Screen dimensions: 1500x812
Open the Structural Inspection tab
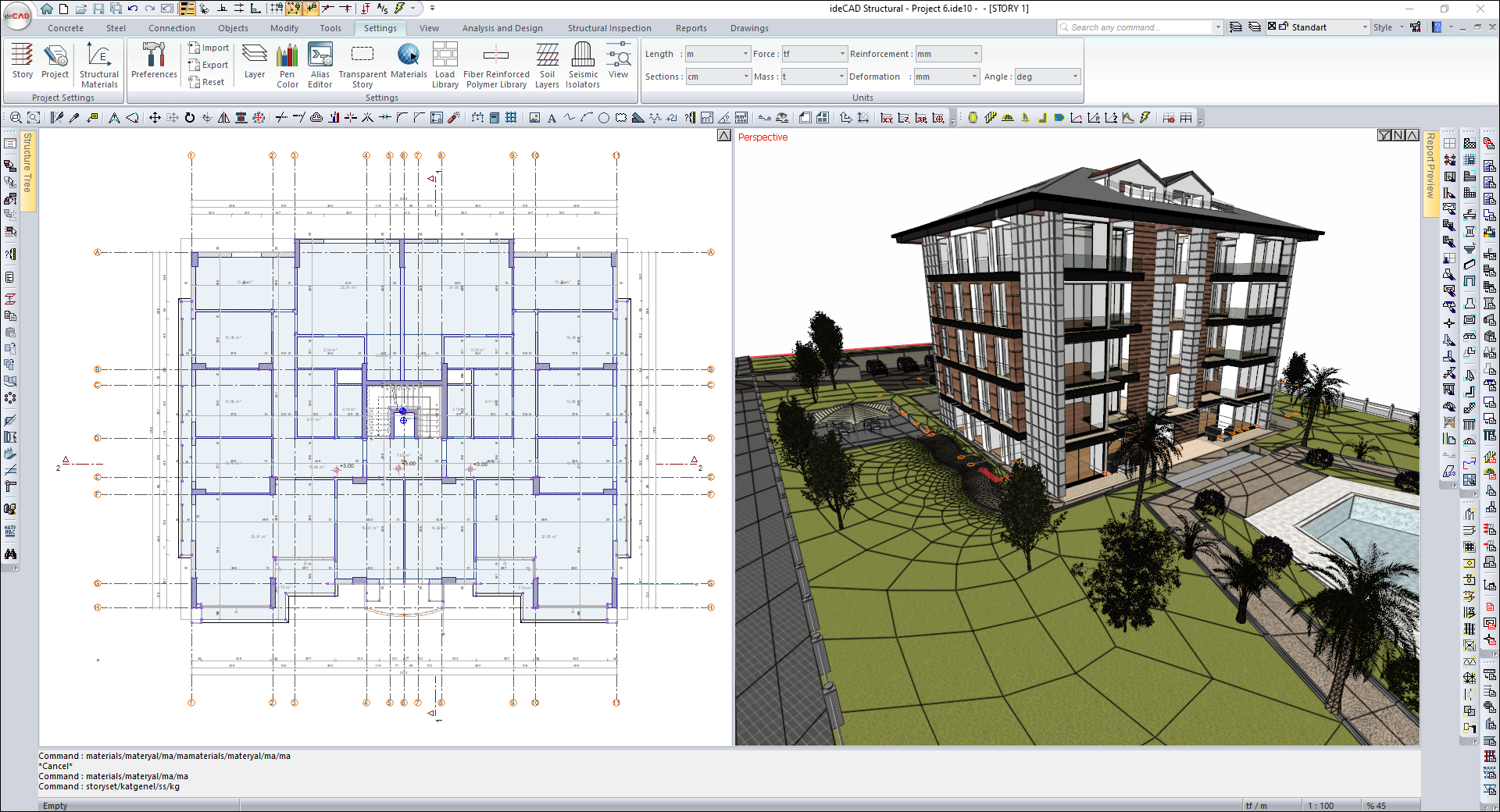coord(609,28)
